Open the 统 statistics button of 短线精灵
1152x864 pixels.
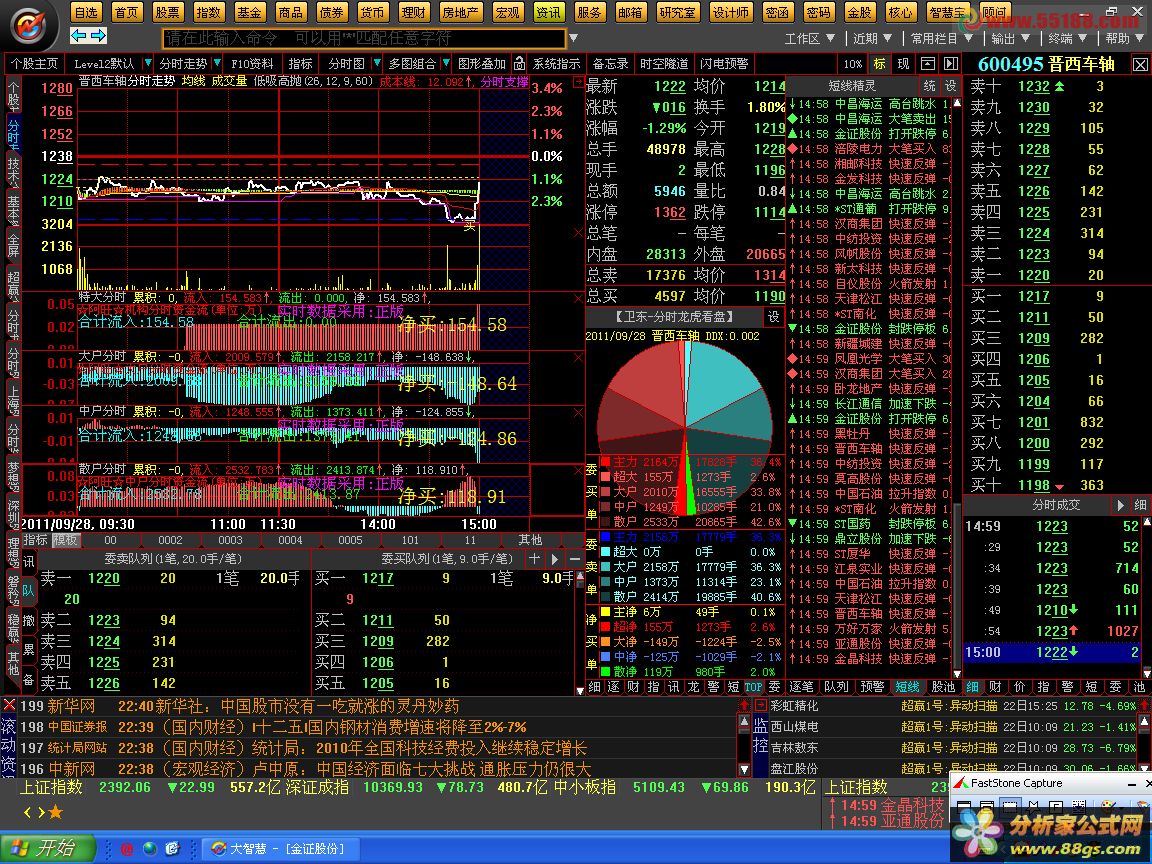929,86
